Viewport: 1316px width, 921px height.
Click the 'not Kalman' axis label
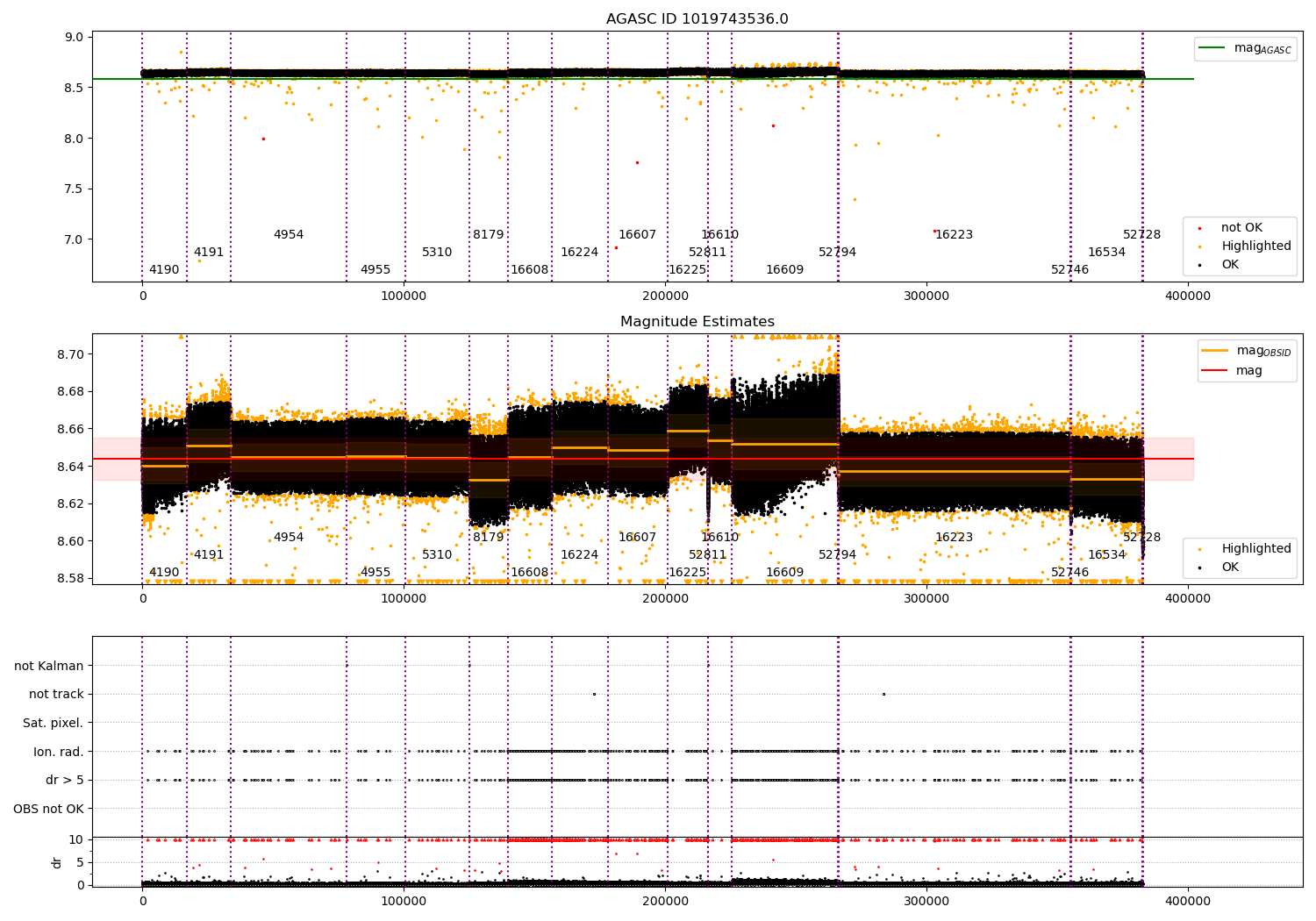coord(49,666)
